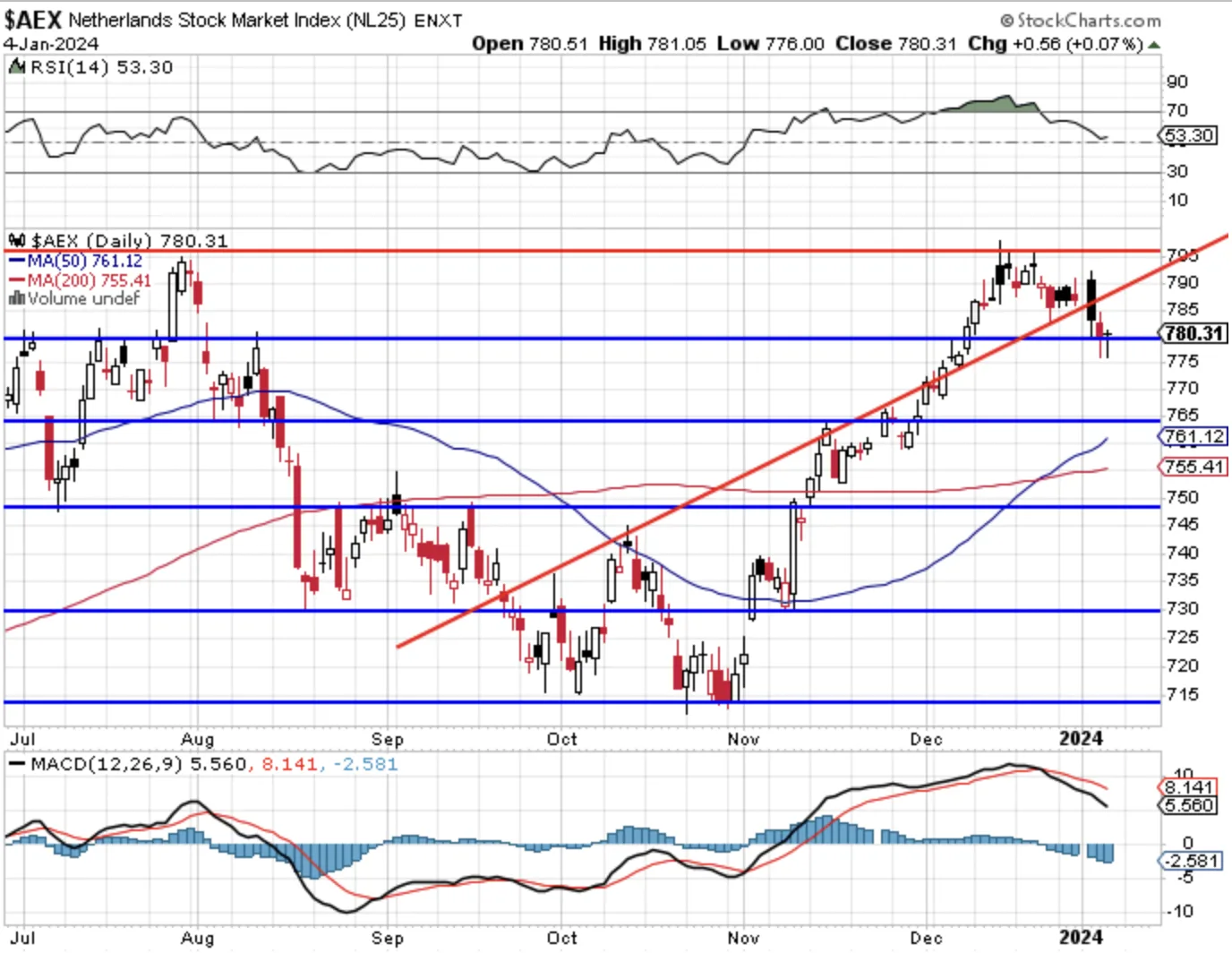
Task: Click the 761.12 MA(50) price tag
Action: coord(1193,437)
